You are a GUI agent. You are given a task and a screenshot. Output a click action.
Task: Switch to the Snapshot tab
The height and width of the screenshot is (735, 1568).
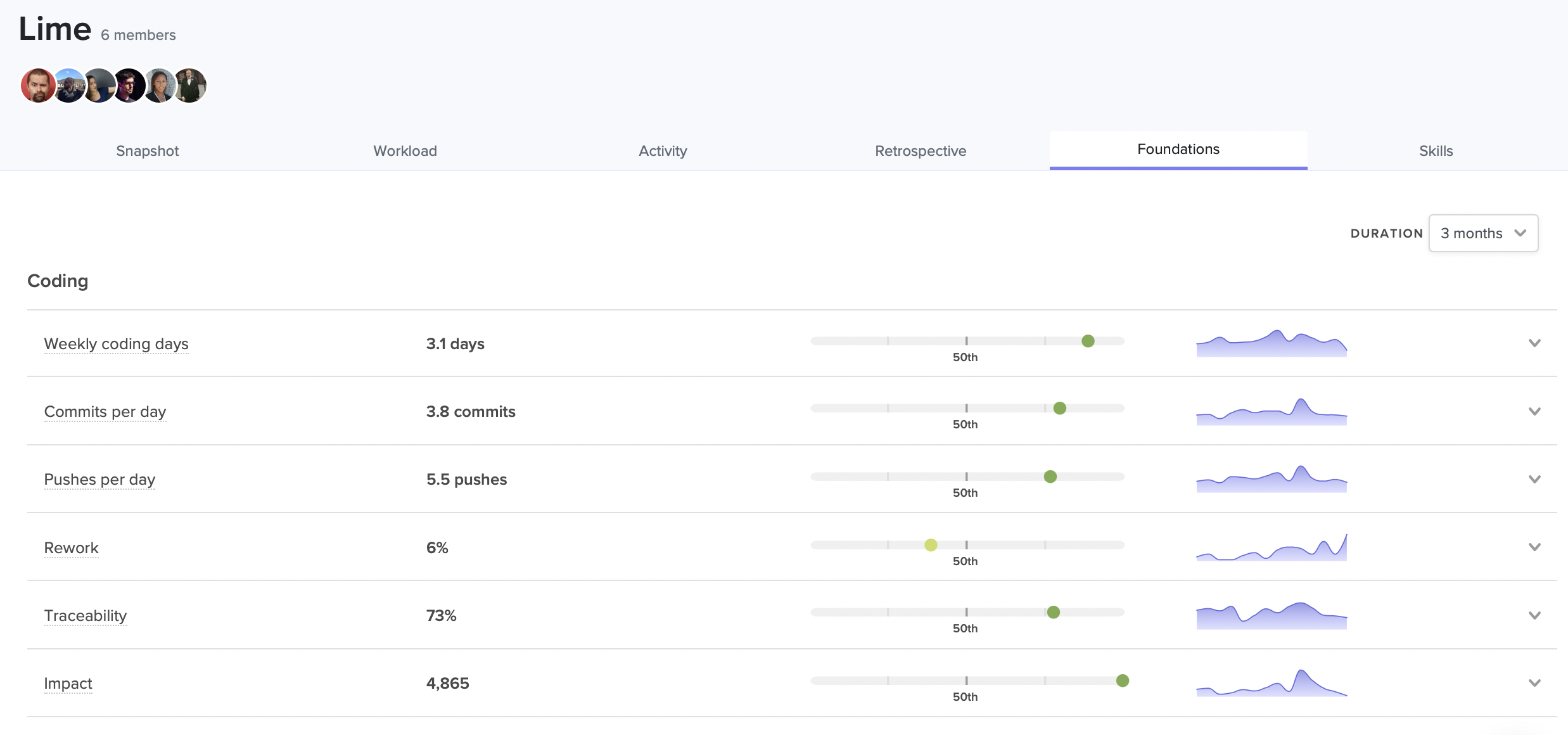point(148,151)
